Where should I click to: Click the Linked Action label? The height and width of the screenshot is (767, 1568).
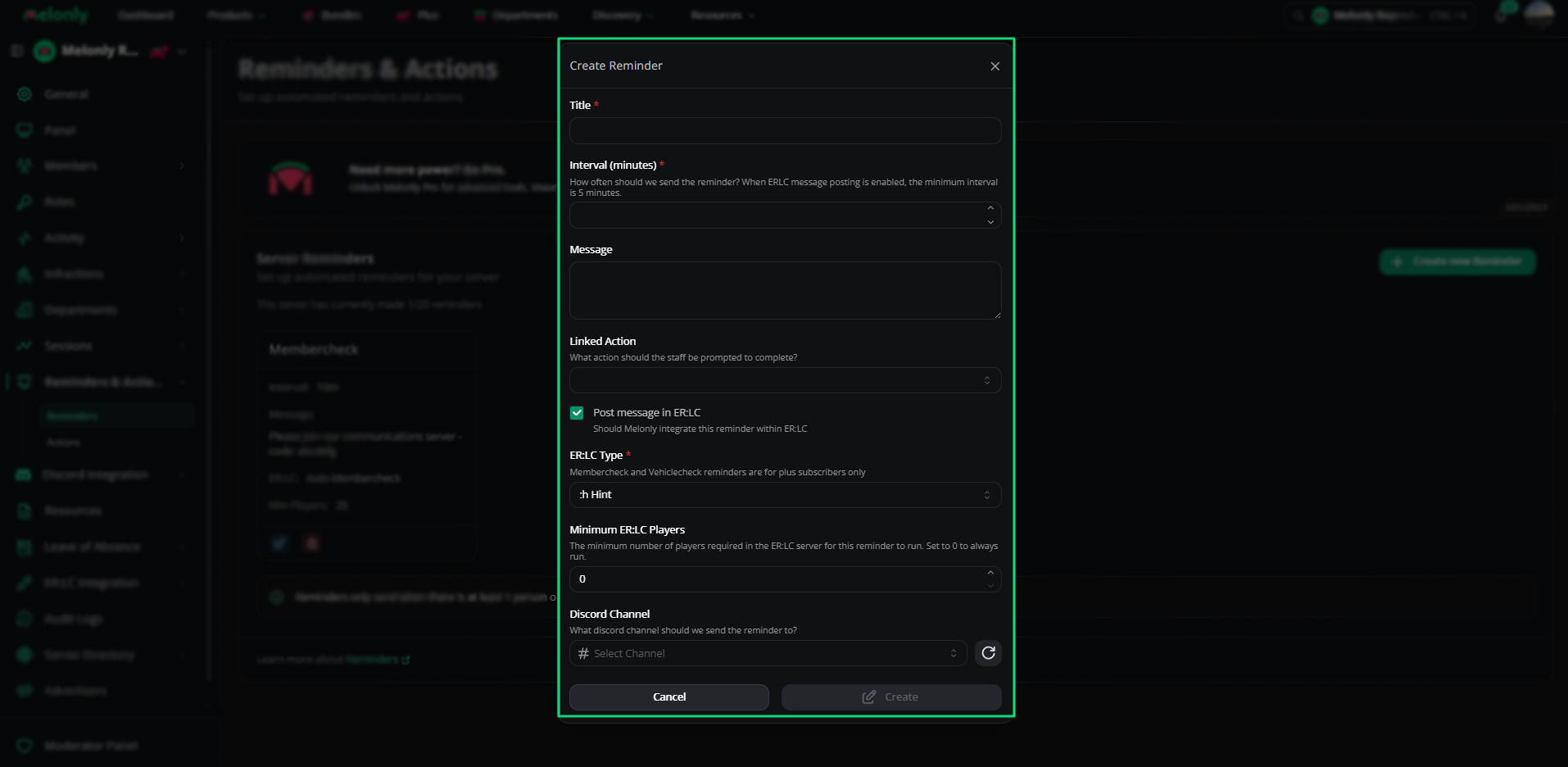click(x=602, y=341)
